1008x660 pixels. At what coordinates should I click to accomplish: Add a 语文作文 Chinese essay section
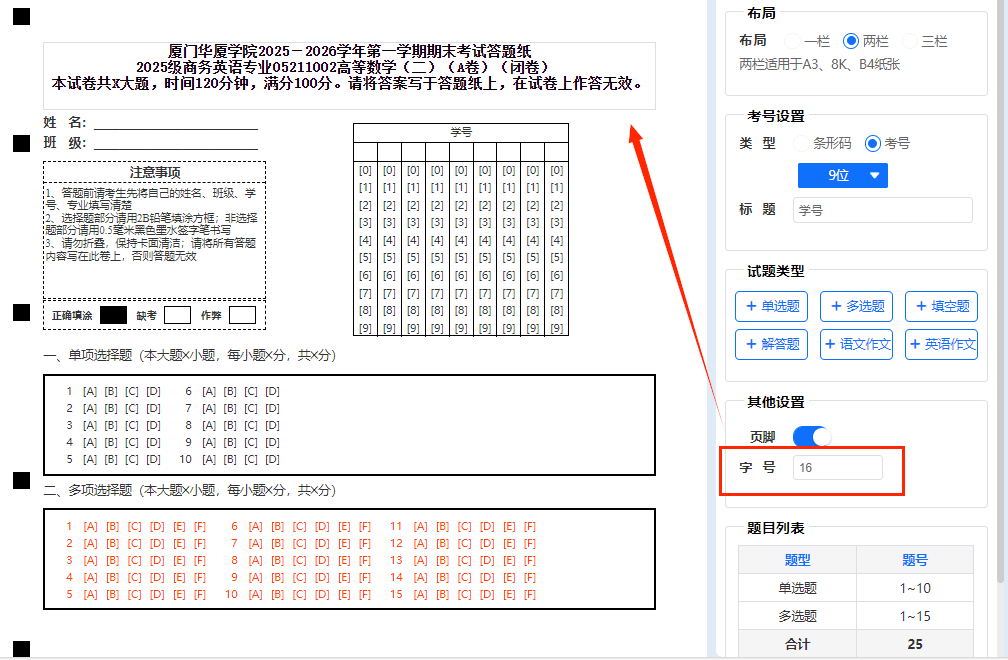tap(856, 344)
